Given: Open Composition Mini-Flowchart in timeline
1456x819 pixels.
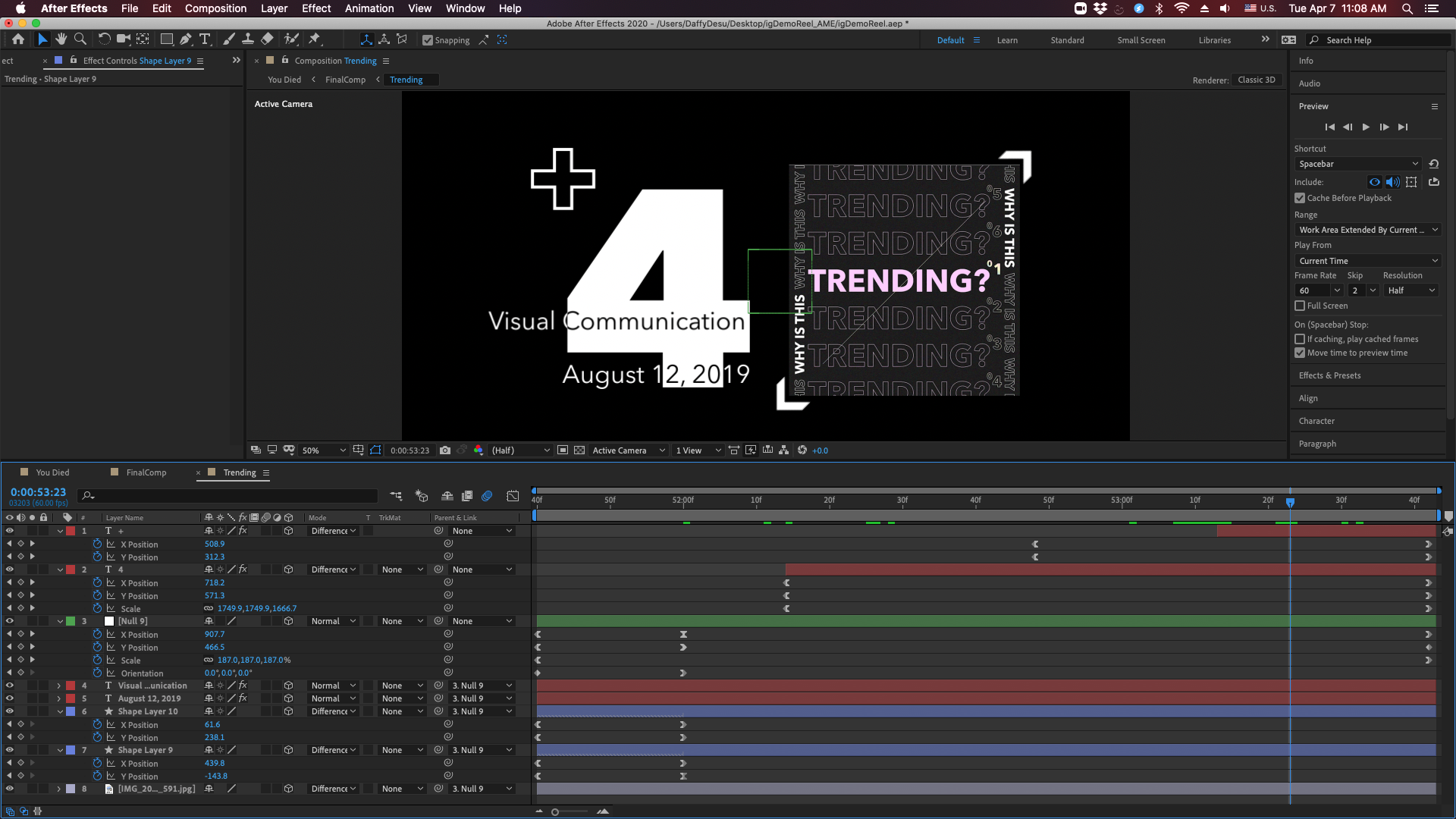Looking at the screenshot, I should click(x=397, y=496).
